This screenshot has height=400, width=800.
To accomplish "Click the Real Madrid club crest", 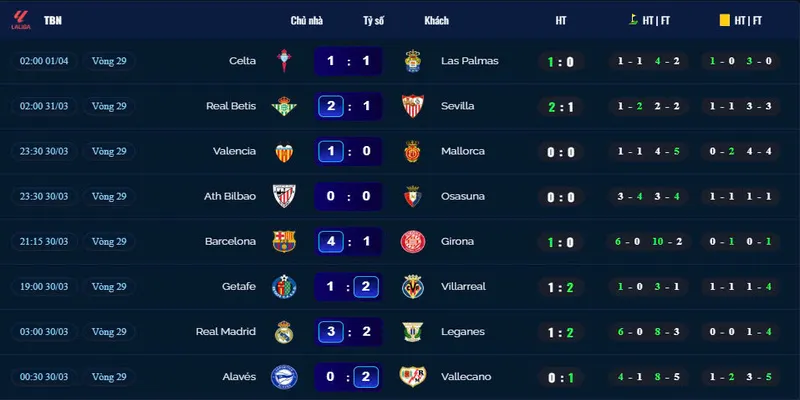I will pos(284,332).
